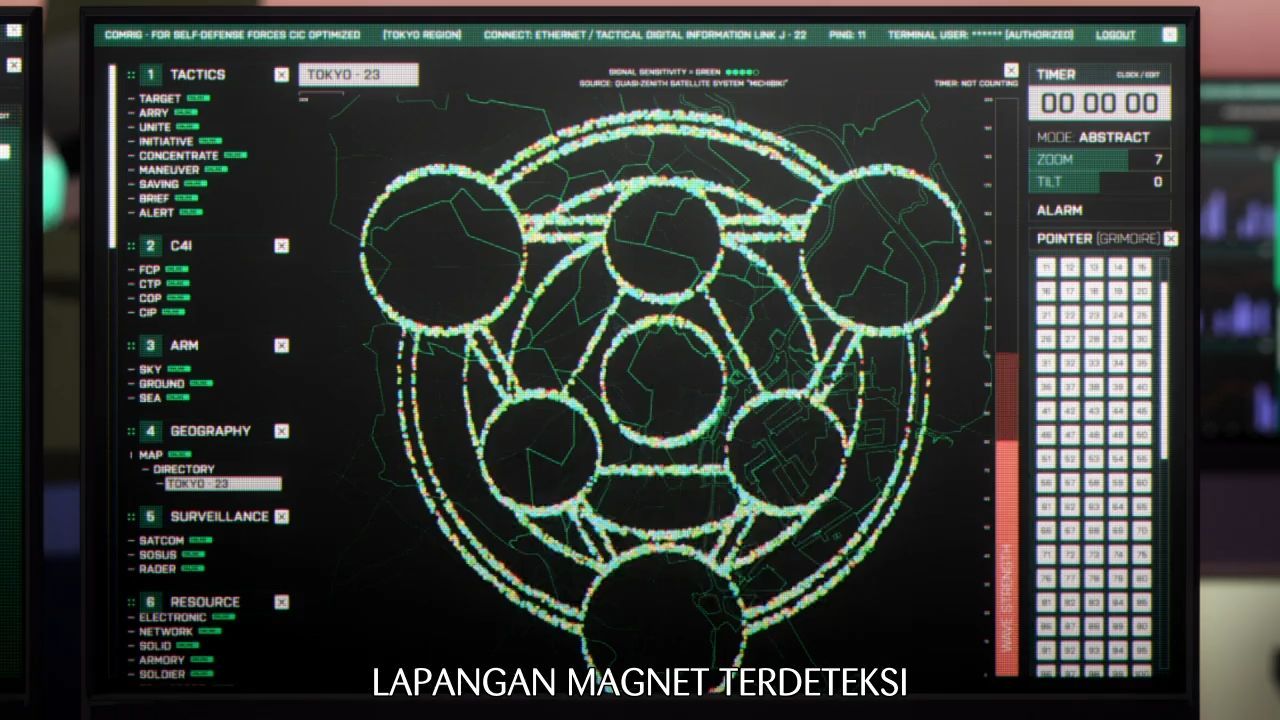Toggle the green tag beside NETWORK
The image size is (1280, 720).
click(210, 631)
